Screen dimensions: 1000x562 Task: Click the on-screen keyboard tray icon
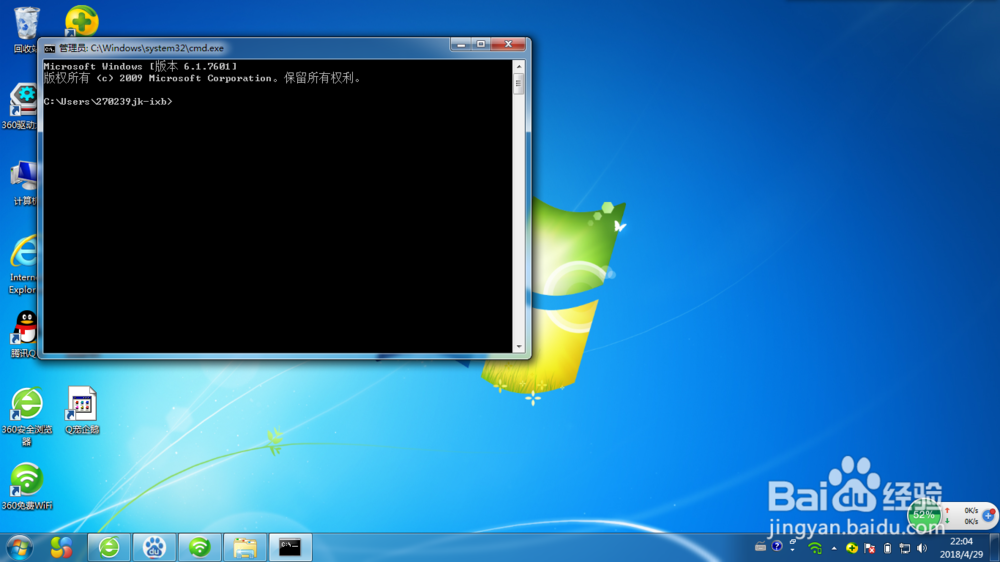click(x=760, y=547)
